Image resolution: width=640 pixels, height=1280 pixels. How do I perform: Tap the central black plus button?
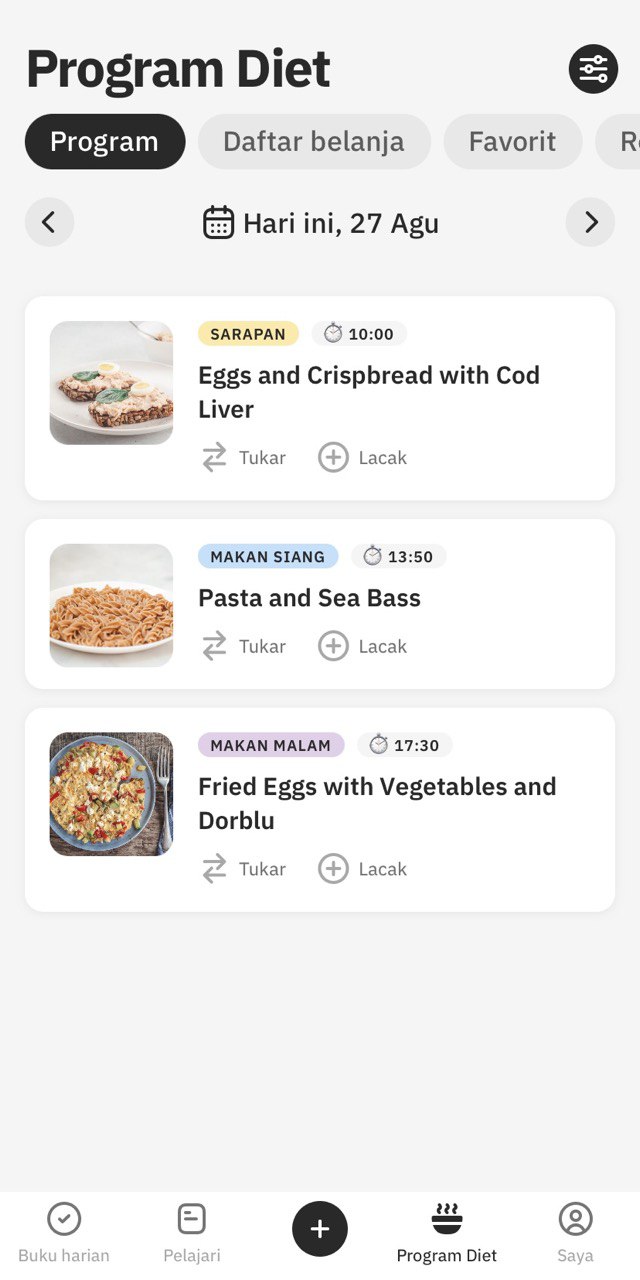point(320,1229)
